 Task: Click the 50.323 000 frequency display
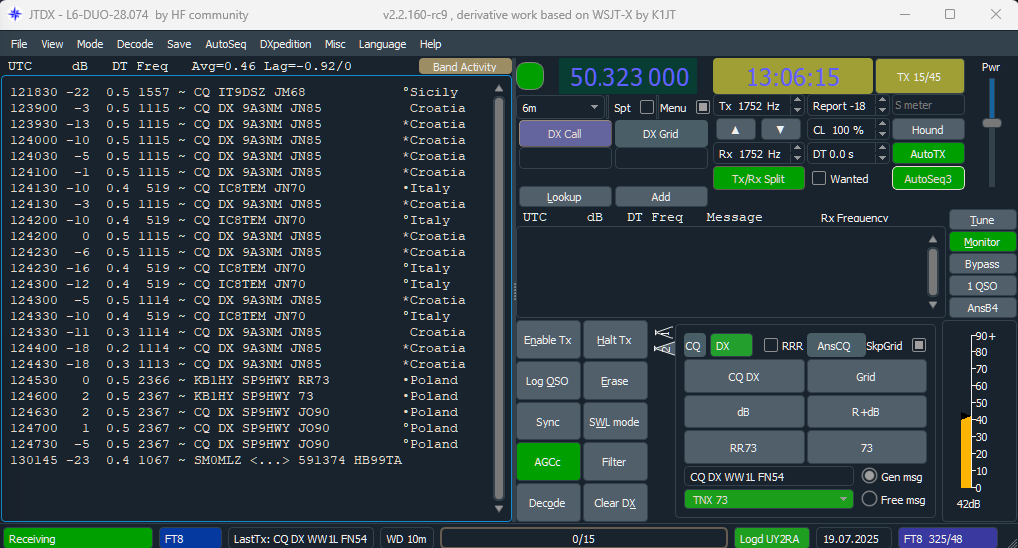coord(628,77)
